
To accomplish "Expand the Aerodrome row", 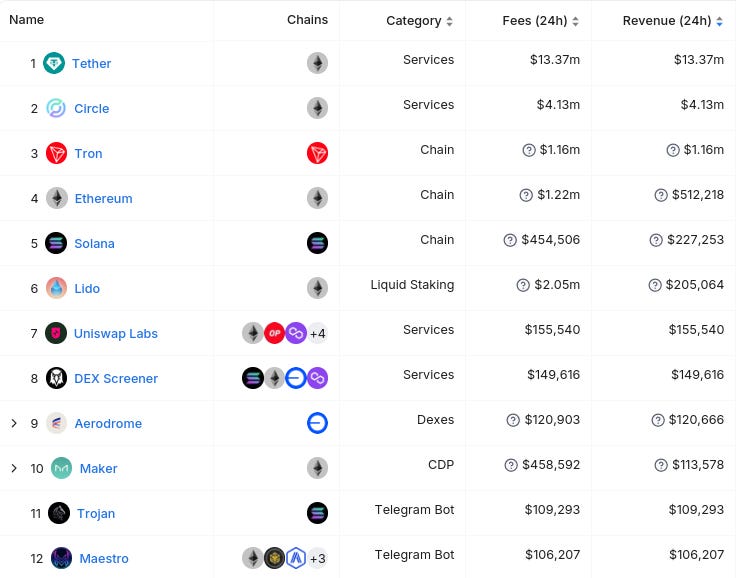I will click(x=14, y=423).
